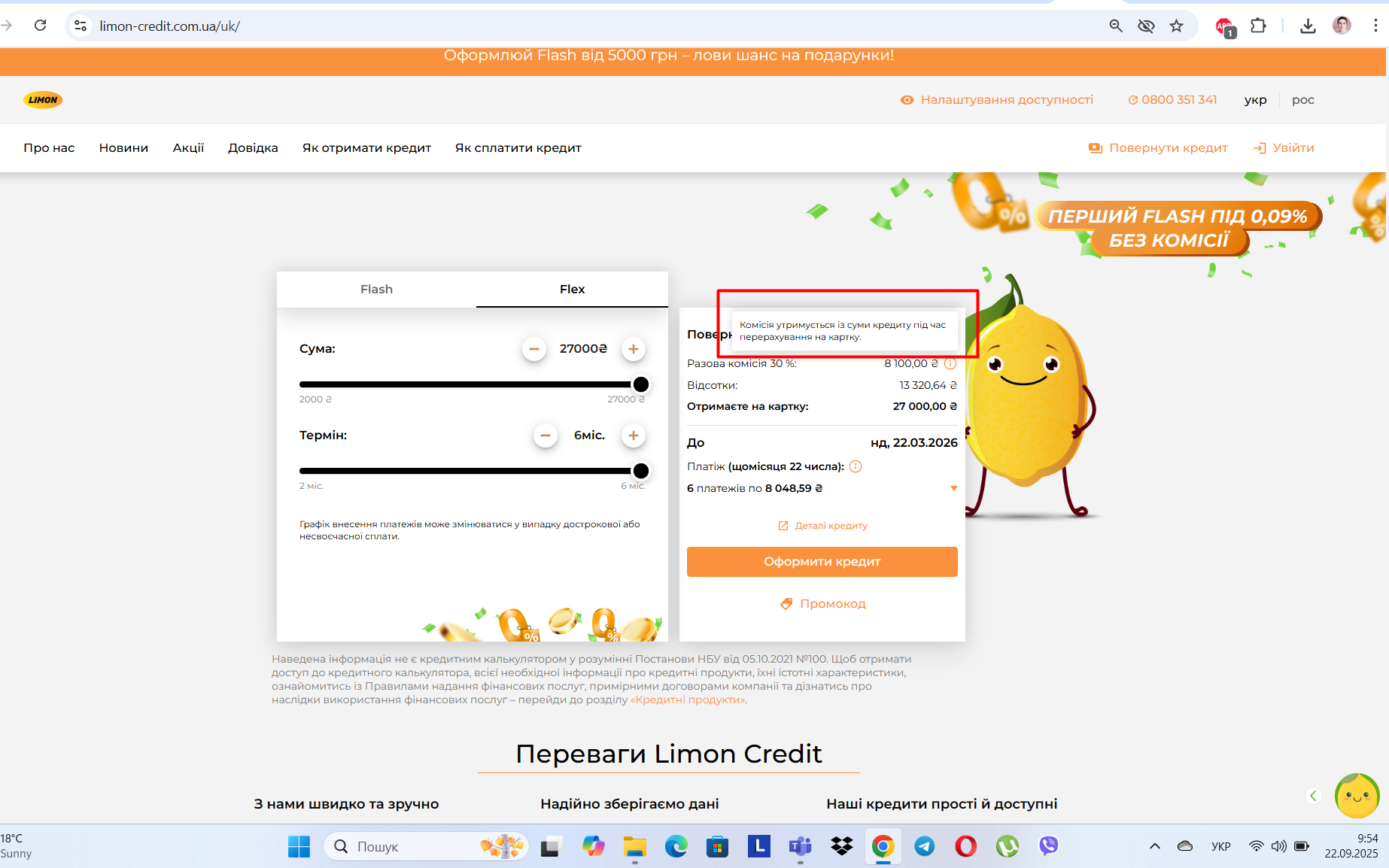Screen dimensions: 1389x868
Task: Open the Промокод link
Action: tap(822, 604)
